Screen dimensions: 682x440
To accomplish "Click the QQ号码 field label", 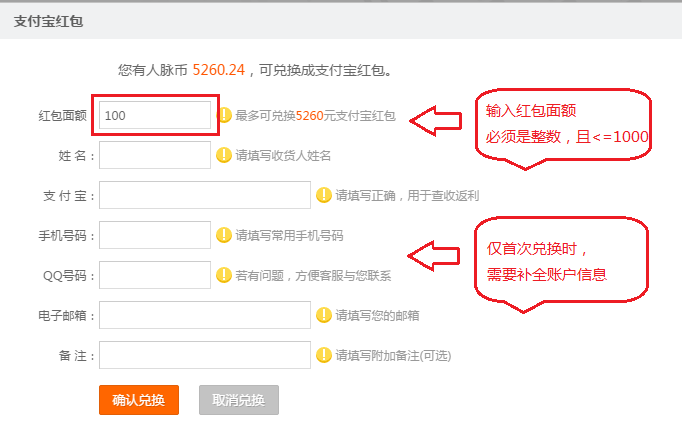I will tap(69, 276).
